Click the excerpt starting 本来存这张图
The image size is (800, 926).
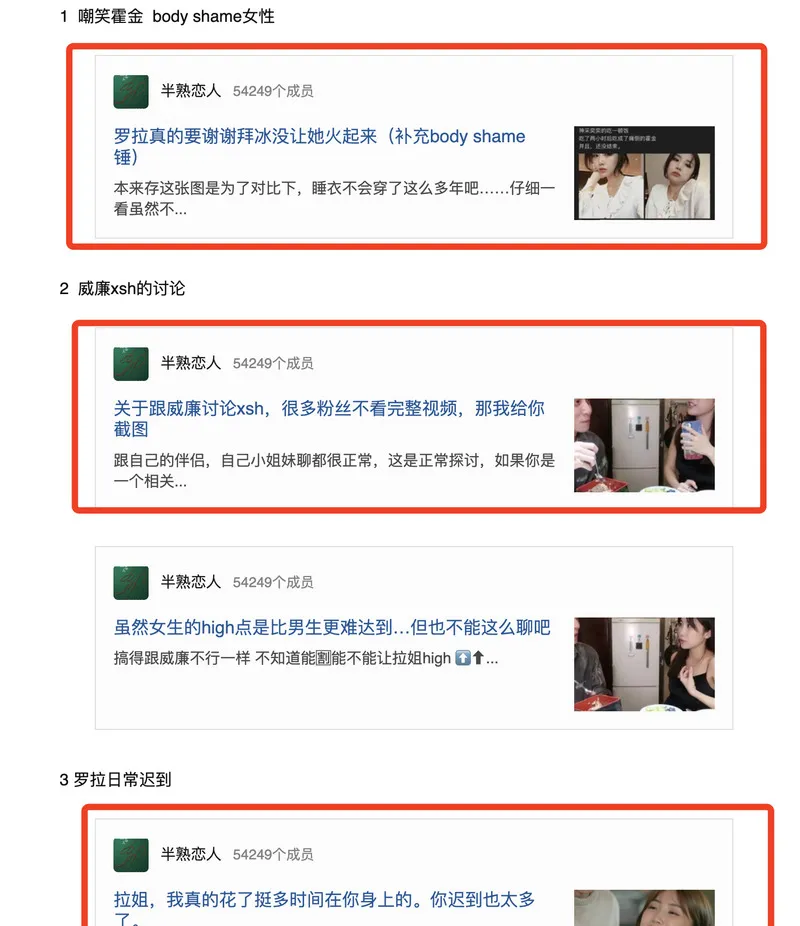334,198
